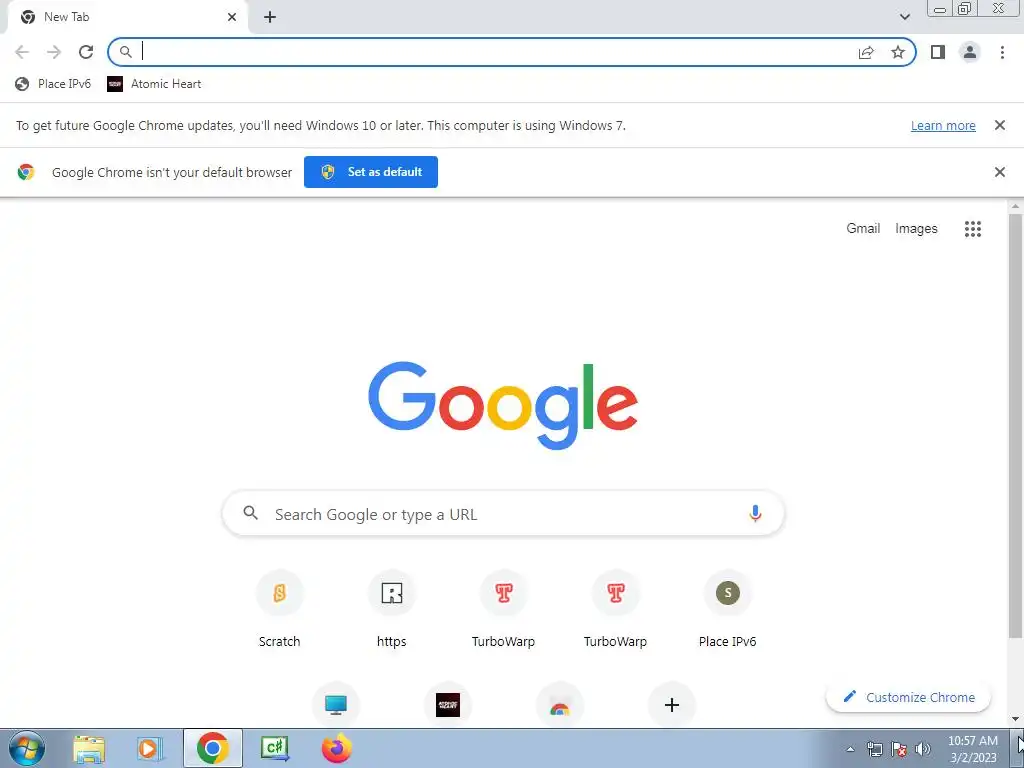This screenshot has width=1024, height=768.
Task: Open Gmail link
Action: tap(863, 229)
